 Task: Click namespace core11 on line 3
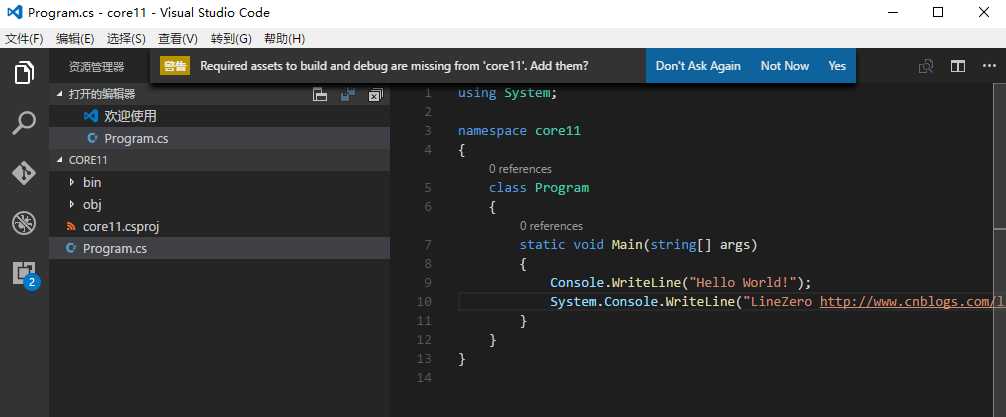coord(519,131)
